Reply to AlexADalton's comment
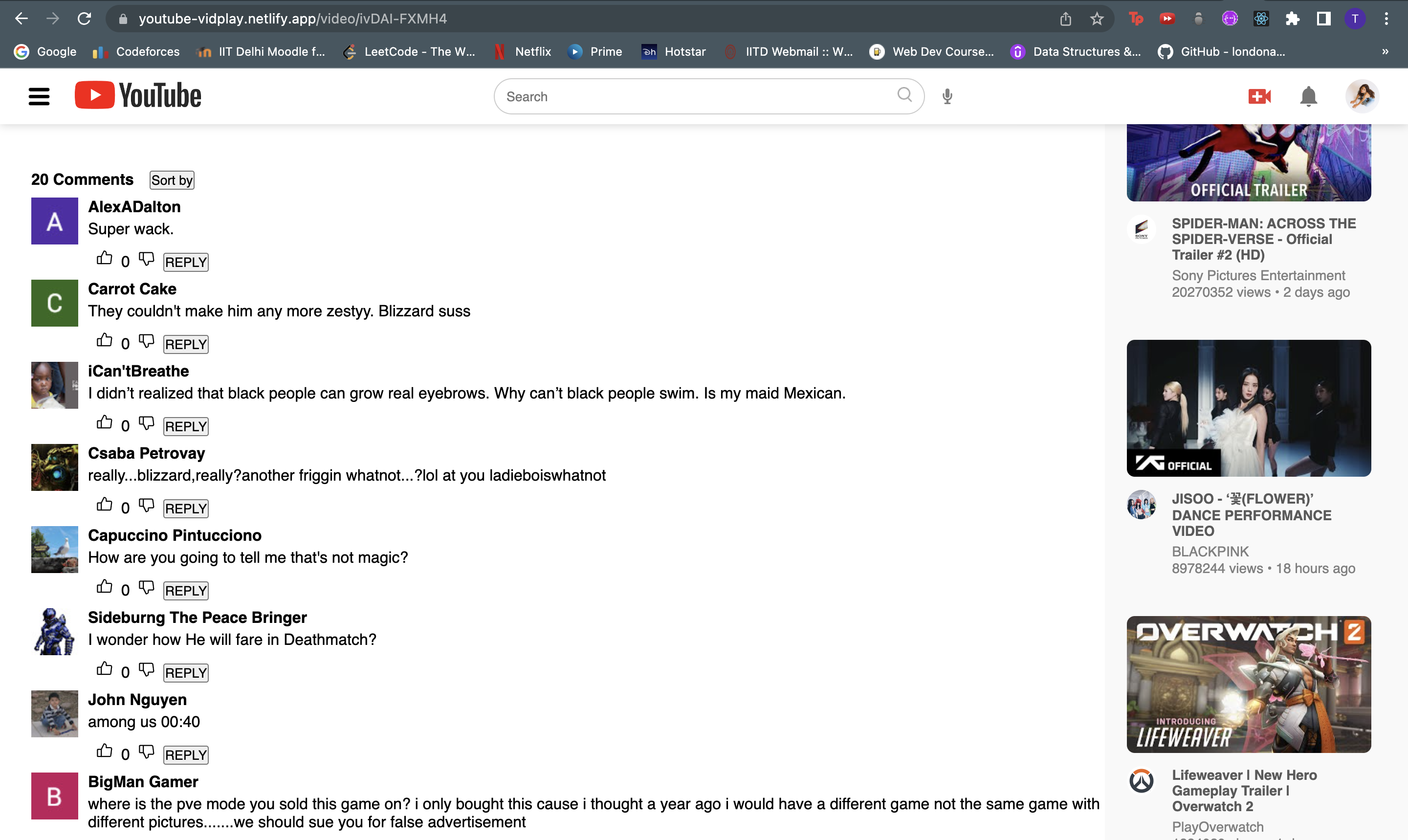 (x=186, y=262)
